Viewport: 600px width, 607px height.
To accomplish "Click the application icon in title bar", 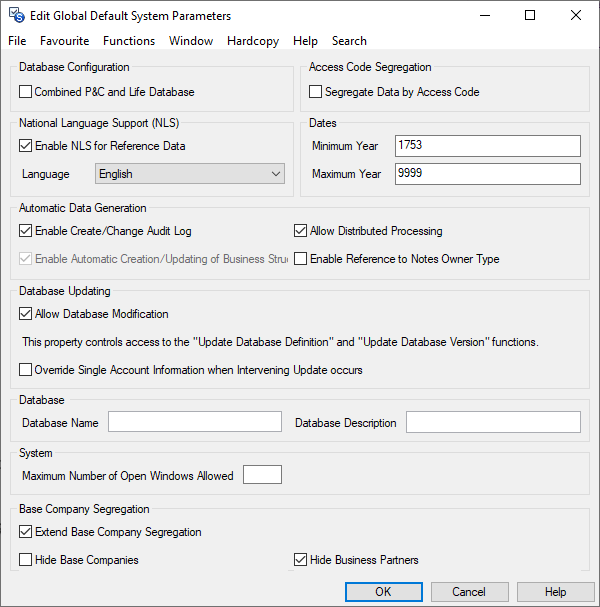I will coord(17,16).
